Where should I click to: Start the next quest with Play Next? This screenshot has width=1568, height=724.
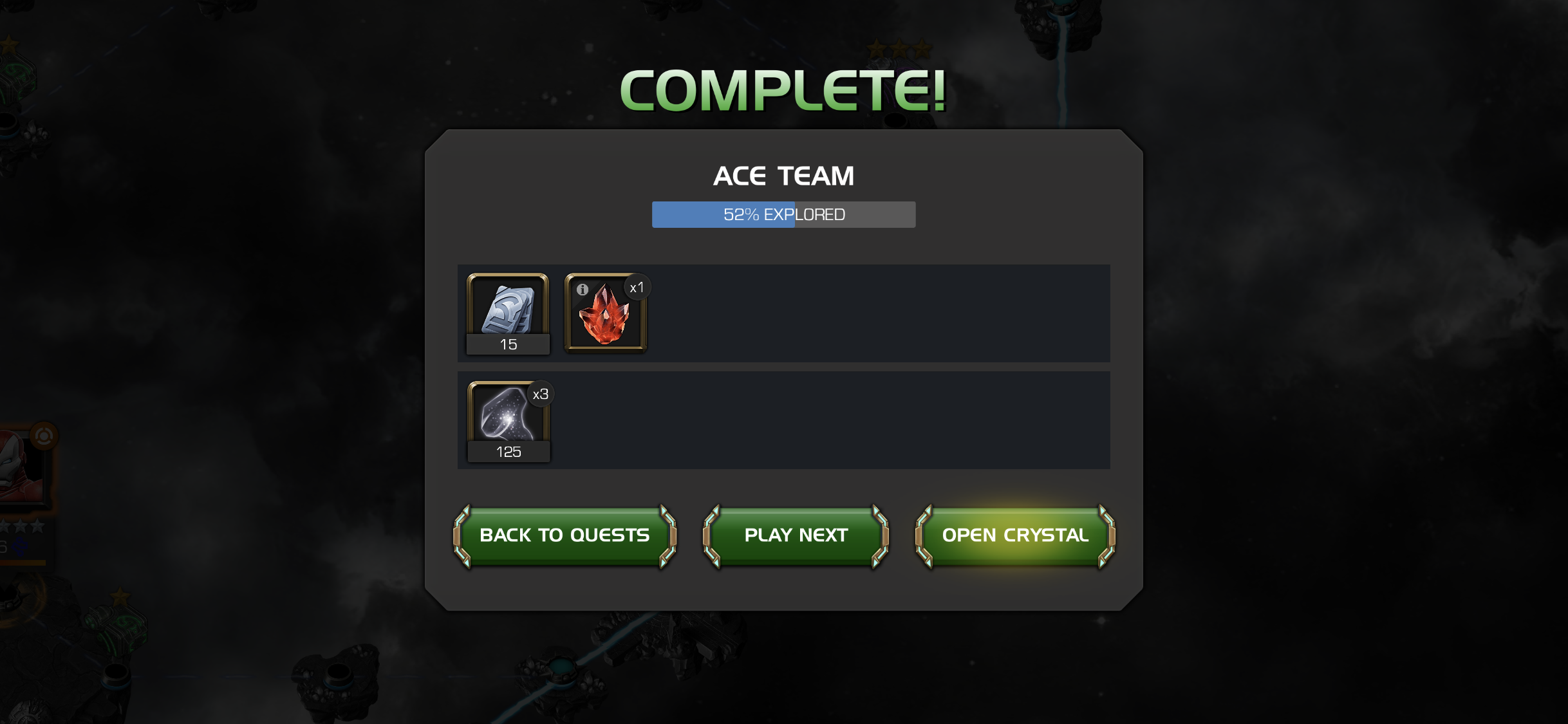(796, 536)
